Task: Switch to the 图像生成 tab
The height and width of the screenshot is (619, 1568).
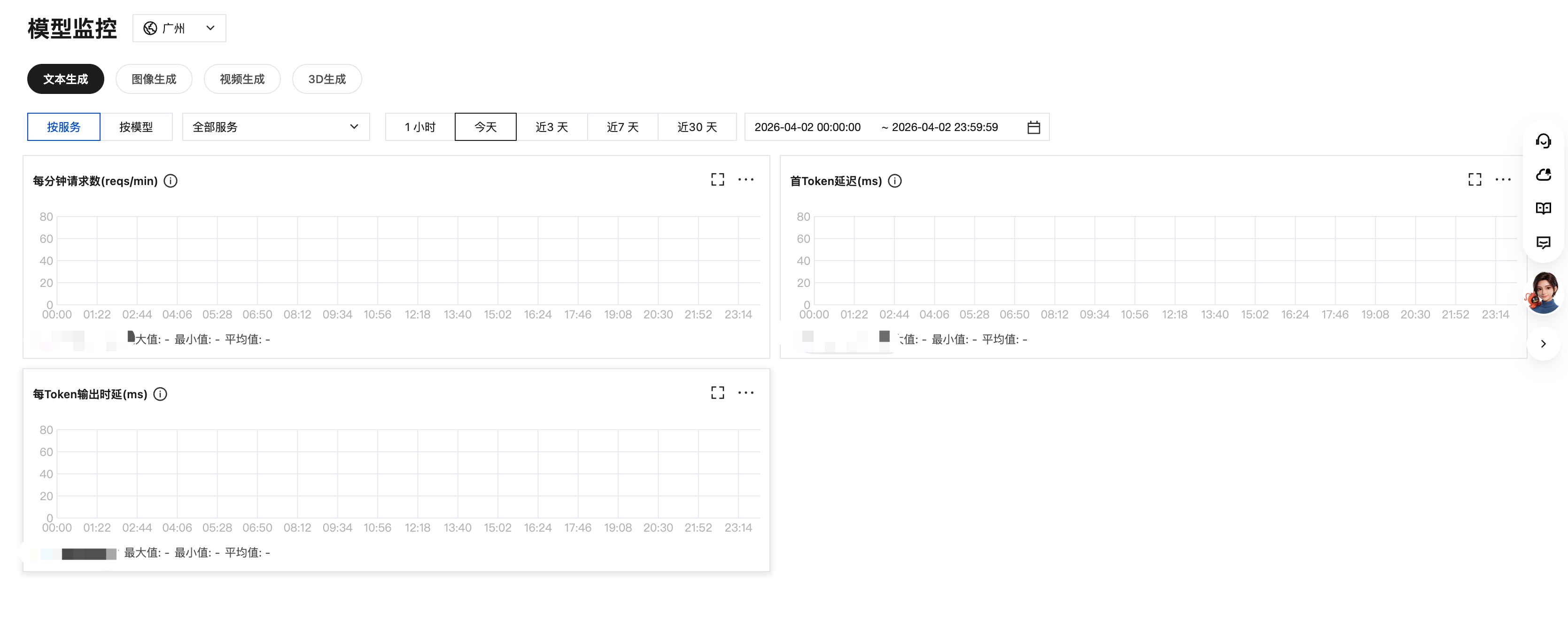Action: coord(154,79)
